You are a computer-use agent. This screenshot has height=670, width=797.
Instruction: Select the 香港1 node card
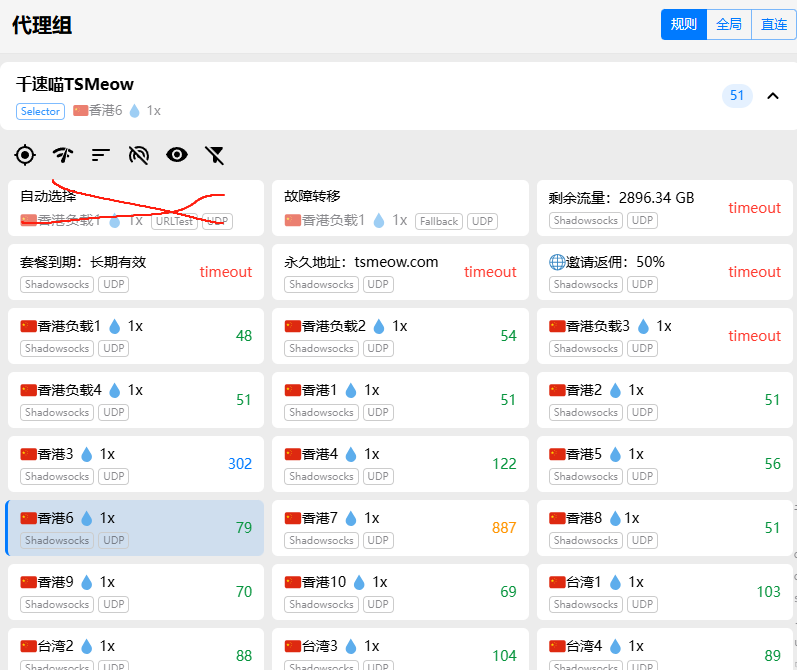click(401, 400)
